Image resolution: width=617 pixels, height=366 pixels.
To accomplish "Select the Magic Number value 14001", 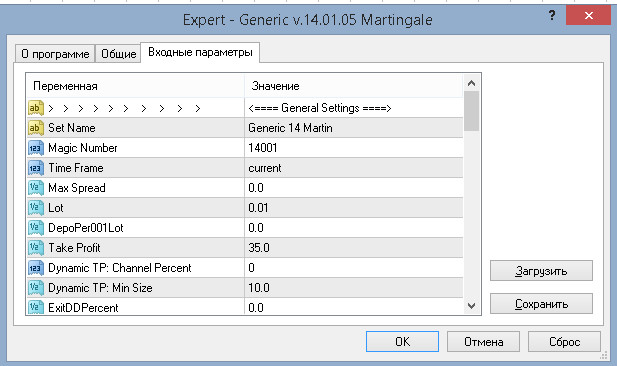I will coord(263,148).
